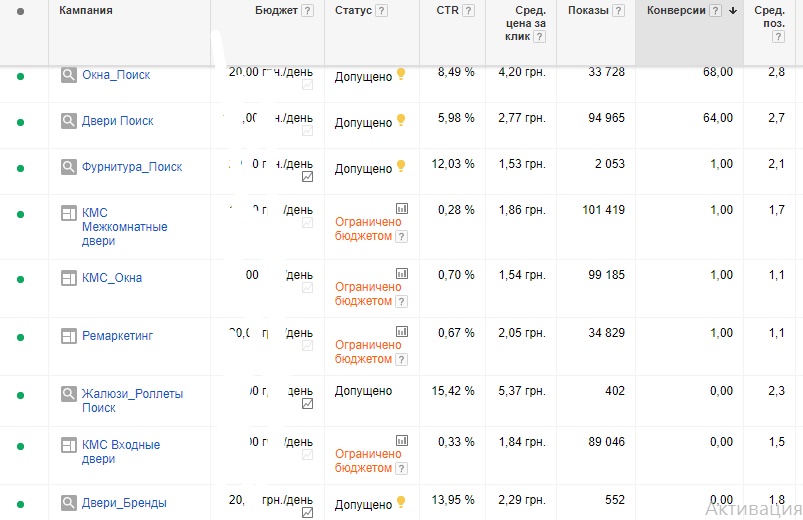This screenshot has height=520, width=803.
Task: Click the lightbulb icon in Окна_Поиск status
Action: [x=401, y=74]
